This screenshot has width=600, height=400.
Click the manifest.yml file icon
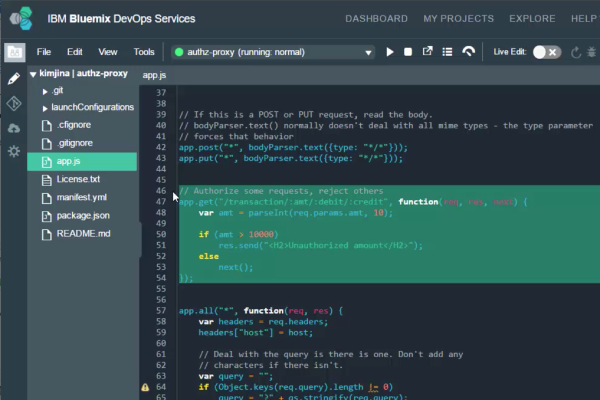[x=47, y=198]
